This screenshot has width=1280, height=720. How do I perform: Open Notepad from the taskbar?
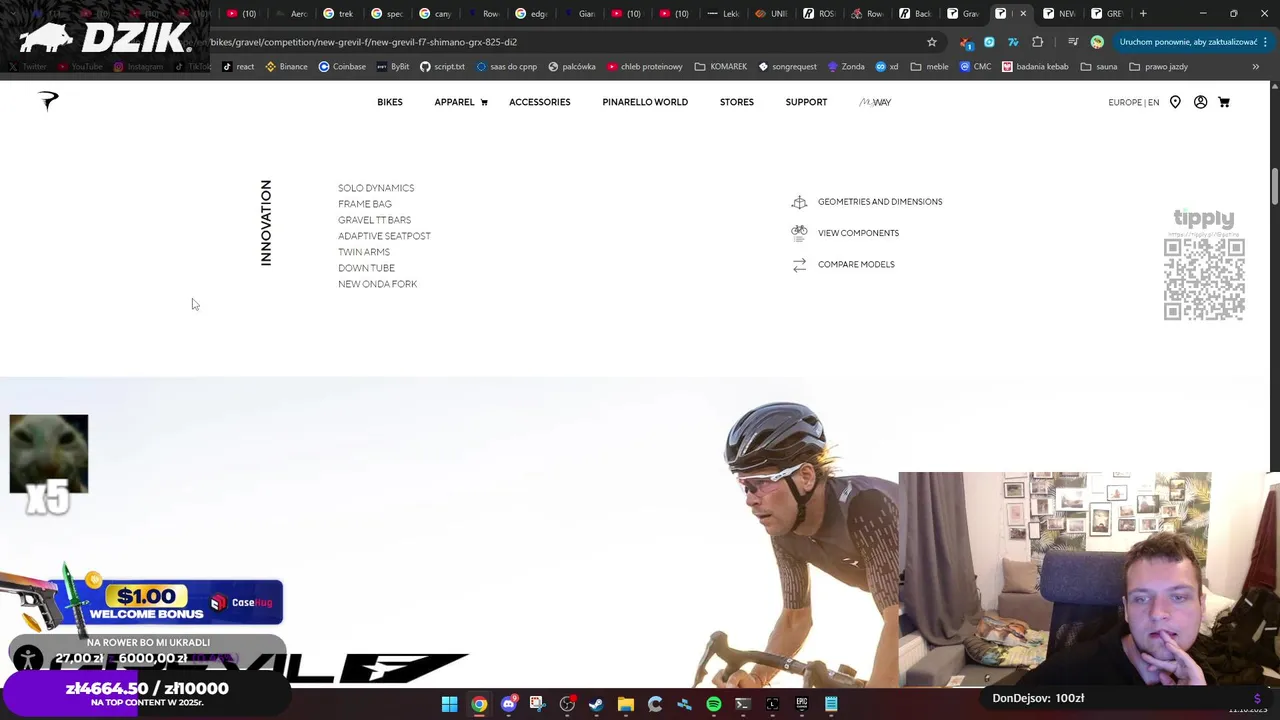831,704
